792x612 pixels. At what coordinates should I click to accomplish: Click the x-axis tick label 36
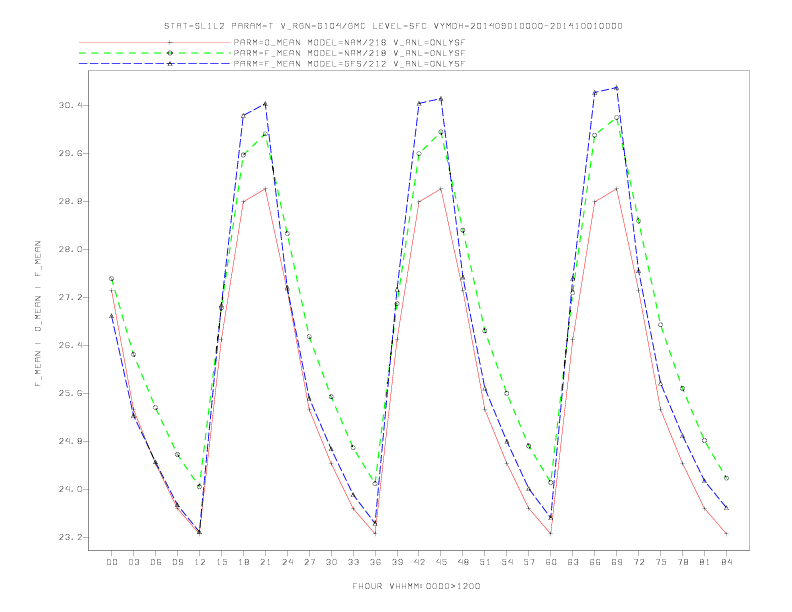coord(375,562)
